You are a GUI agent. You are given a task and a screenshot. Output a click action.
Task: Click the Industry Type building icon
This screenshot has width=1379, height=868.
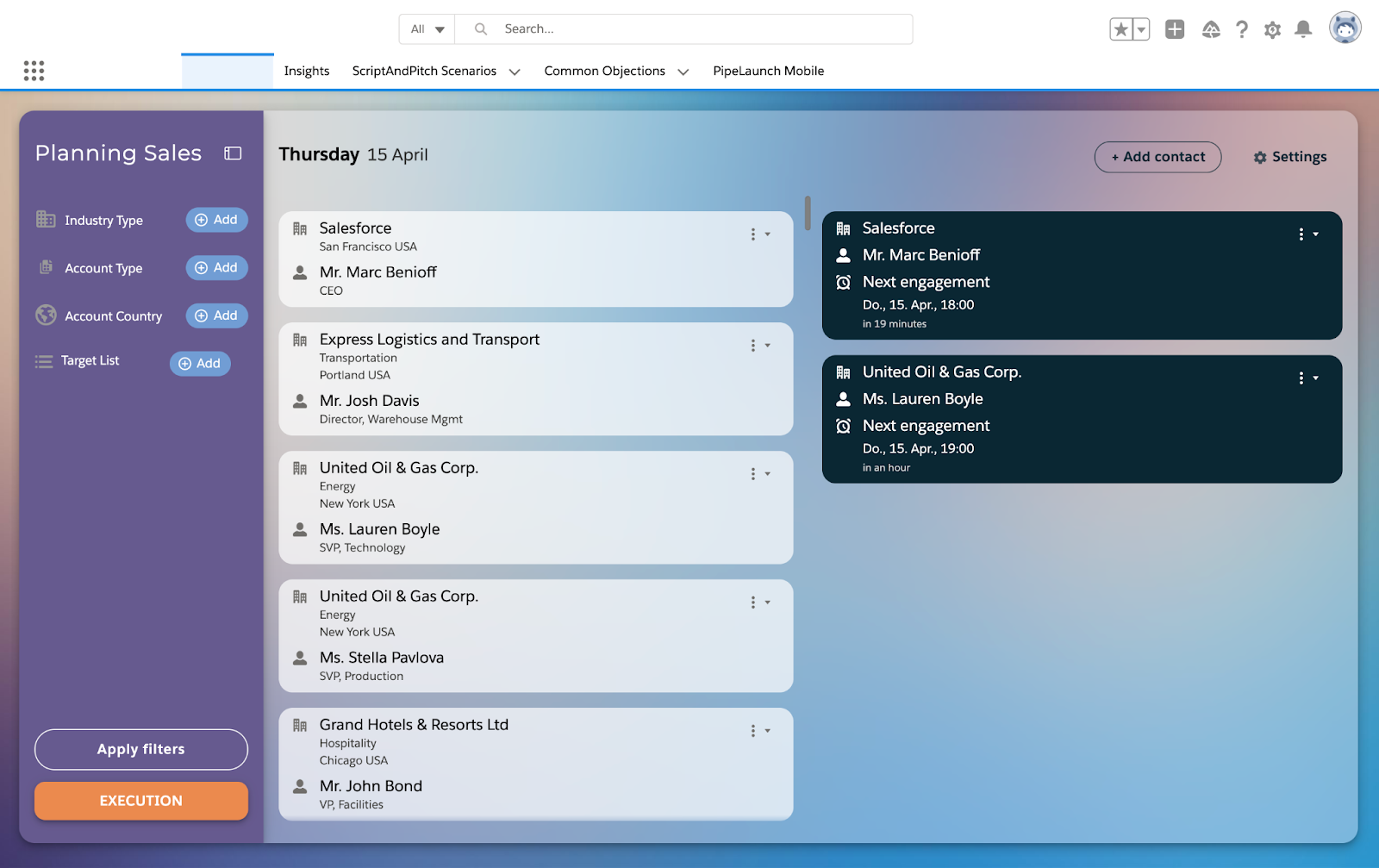[46, 219]
